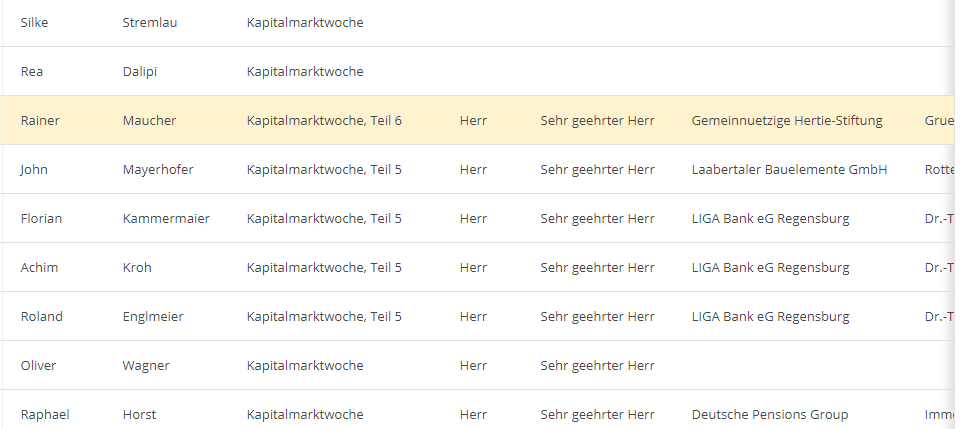Click "Gemeinnuetzige Hertie-Stiftung" company cell
The height and width of the screenshot is (429, 967).
coord(787,121)
